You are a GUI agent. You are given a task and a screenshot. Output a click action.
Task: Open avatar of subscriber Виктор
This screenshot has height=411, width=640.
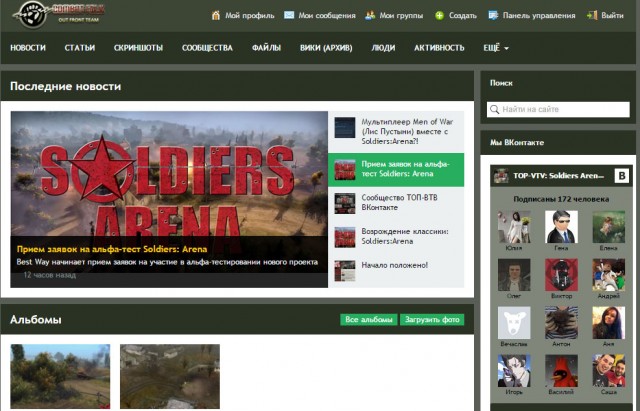(561, 275)
